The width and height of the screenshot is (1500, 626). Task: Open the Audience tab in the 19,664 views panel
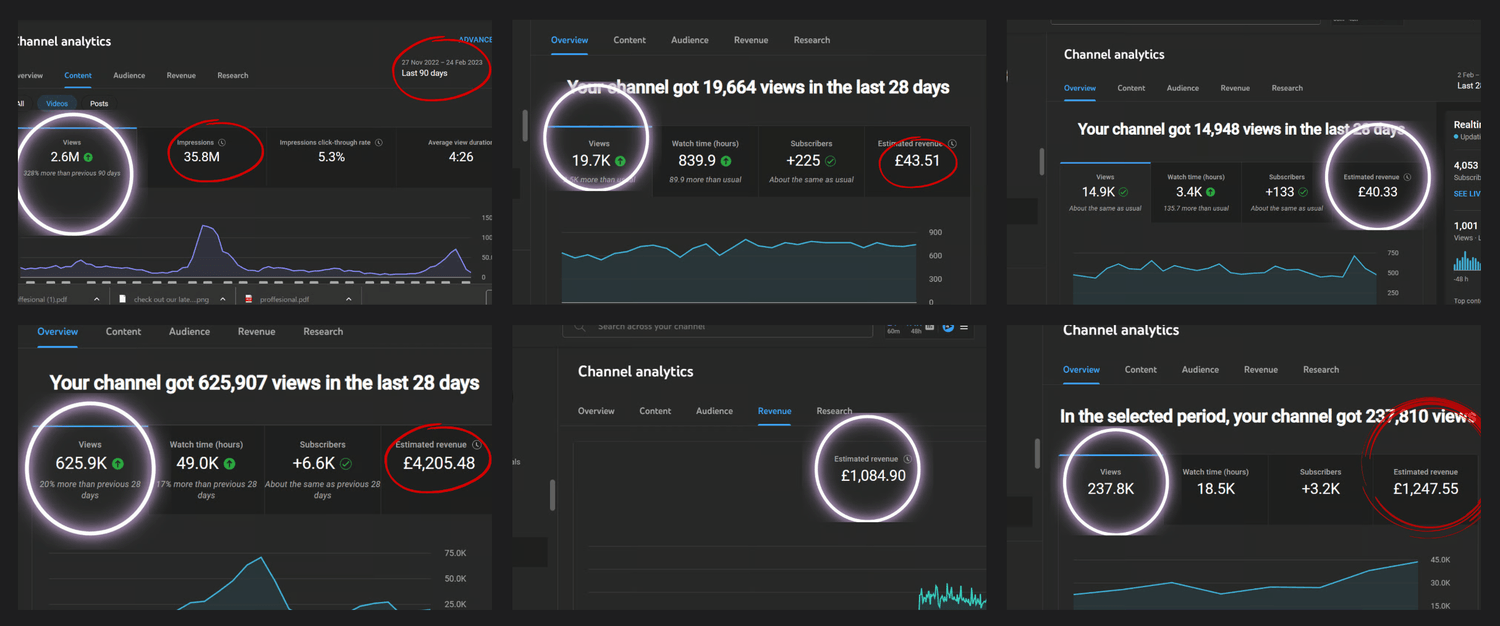click(689, 40)
